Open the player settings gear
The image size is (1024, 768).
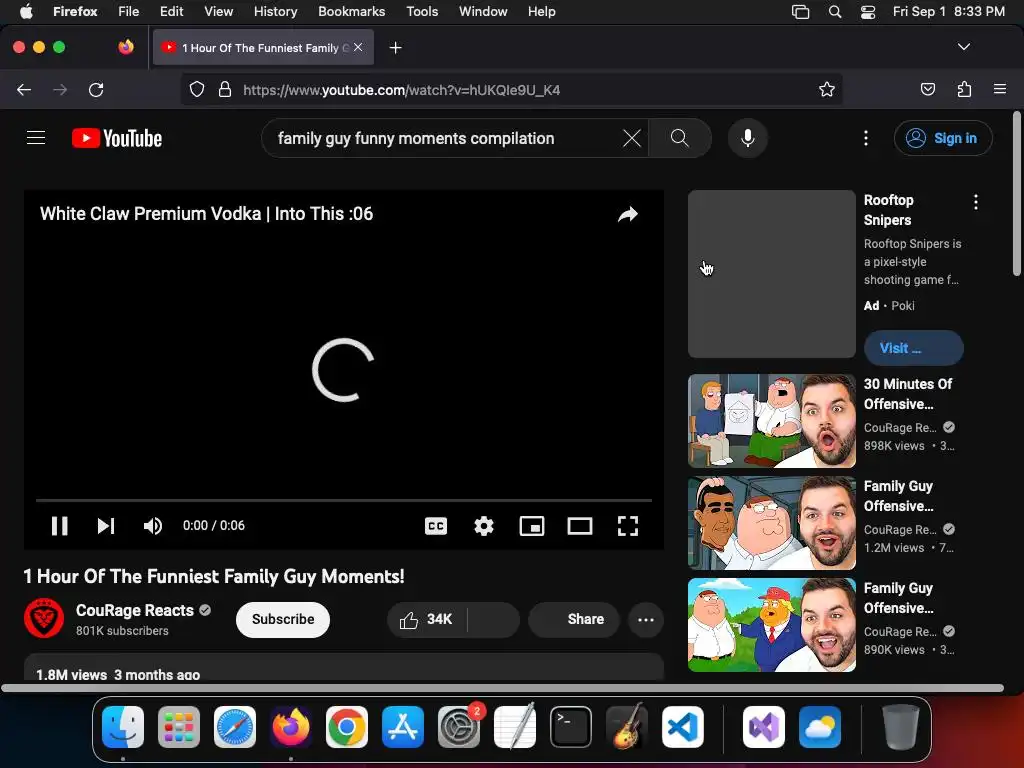tap(483, 526)
